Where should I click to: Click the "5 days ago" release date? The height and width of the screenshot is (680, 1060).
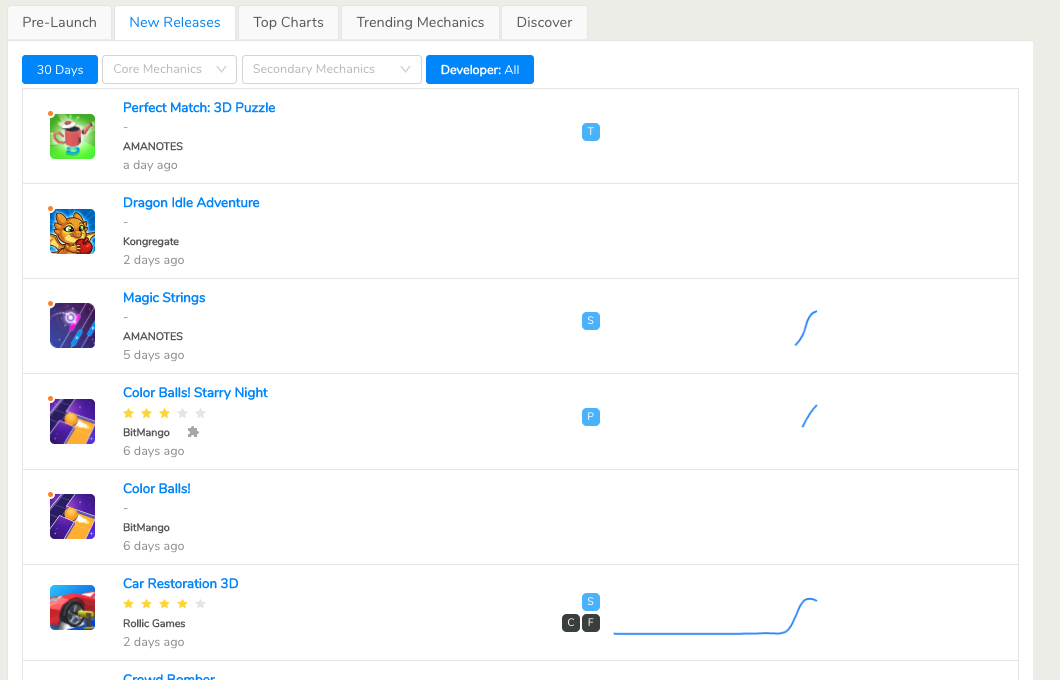pyautogui.click(x=153, y=355)
